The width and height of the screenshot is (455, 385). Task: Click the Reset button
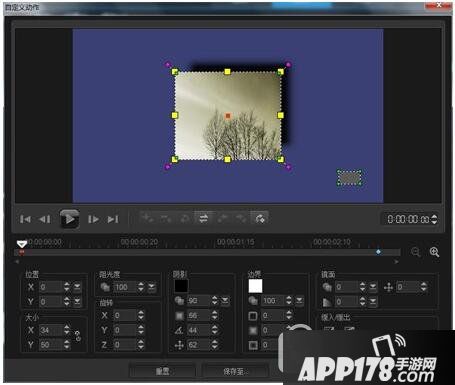[162, 371]
